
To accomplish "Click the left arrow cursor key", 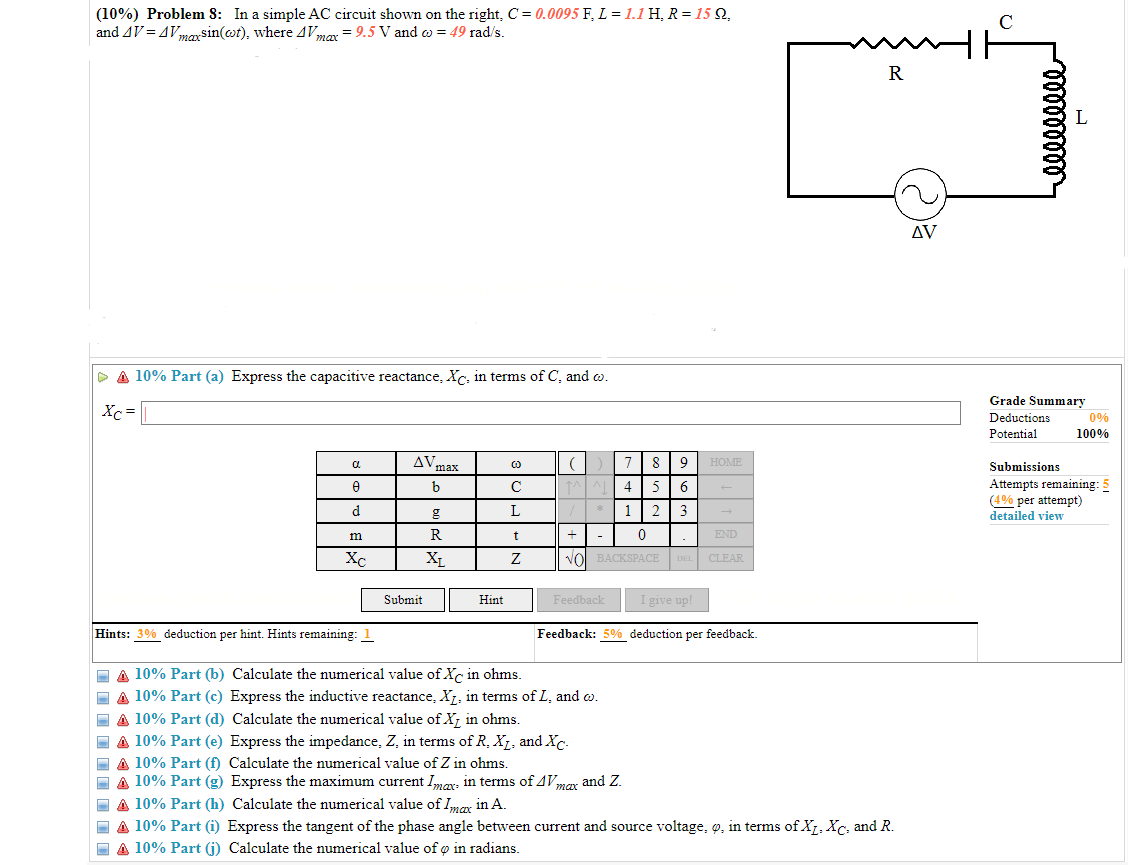I will coord(725,486).
